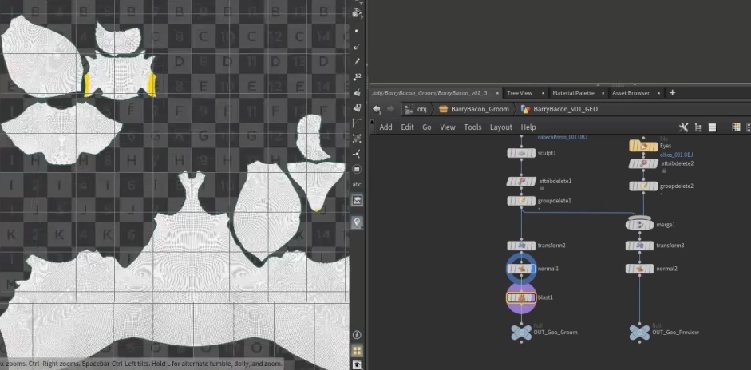This screenshot has width=751, height=370.
Task: Select the sculpt1 node
Action: 522,153
